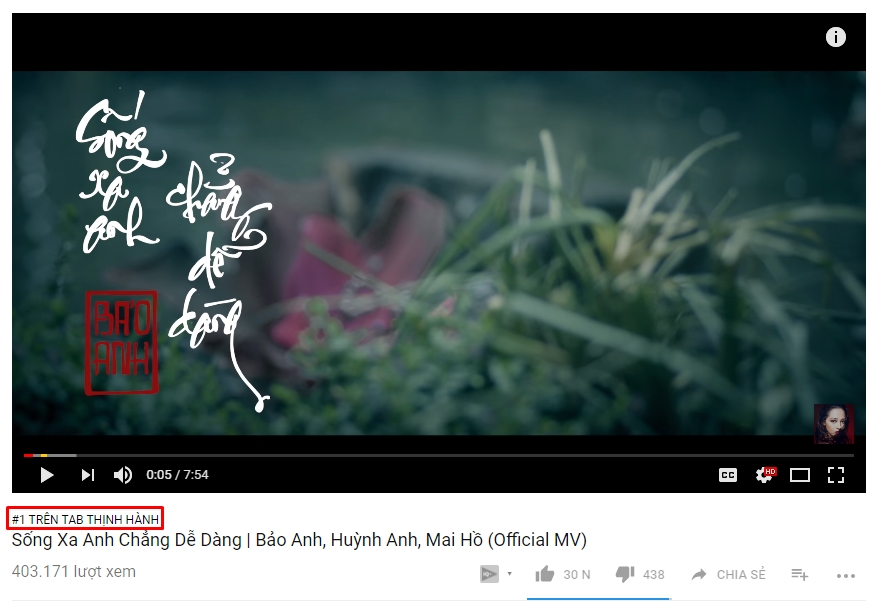Image resolution: width=877 pixels, height=613 pixels.
Task: Toggle closed captions on
Action: coord(728,475)
